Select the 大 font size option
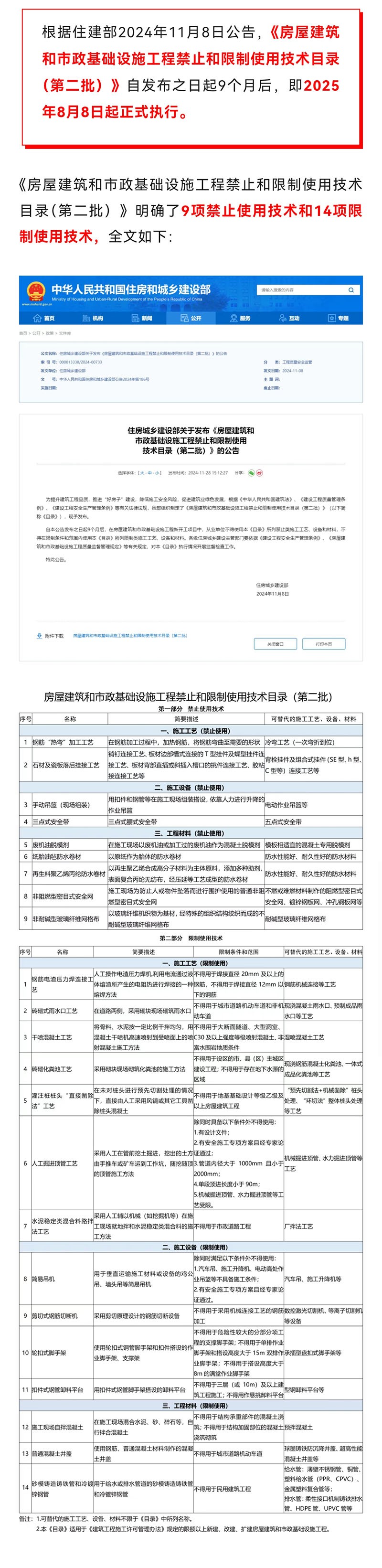This screenshot has height=1568, width=382. tap(142, 472)
